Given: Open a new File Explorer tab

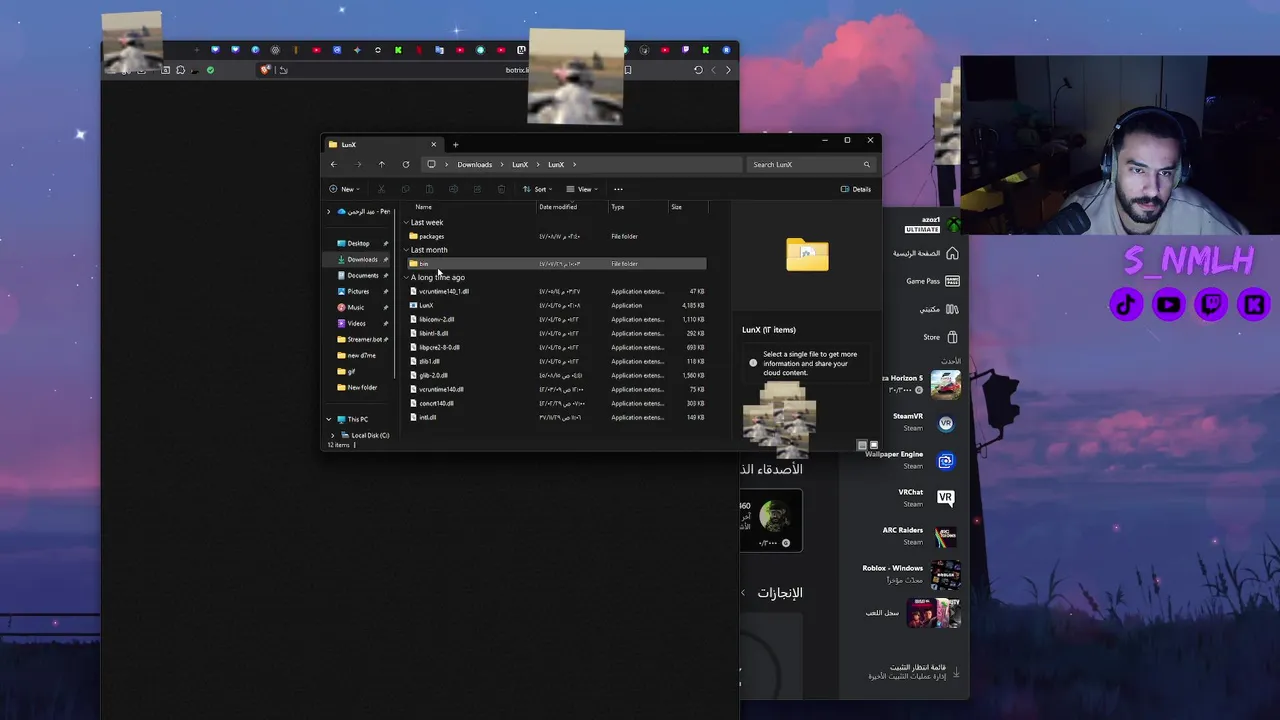Looking at the screenshot, I should coord(455,145).
